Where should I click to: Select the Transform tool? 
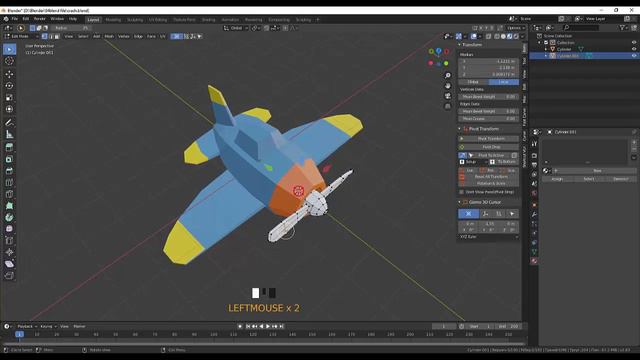pyautogui.click(x=9, y=109)
